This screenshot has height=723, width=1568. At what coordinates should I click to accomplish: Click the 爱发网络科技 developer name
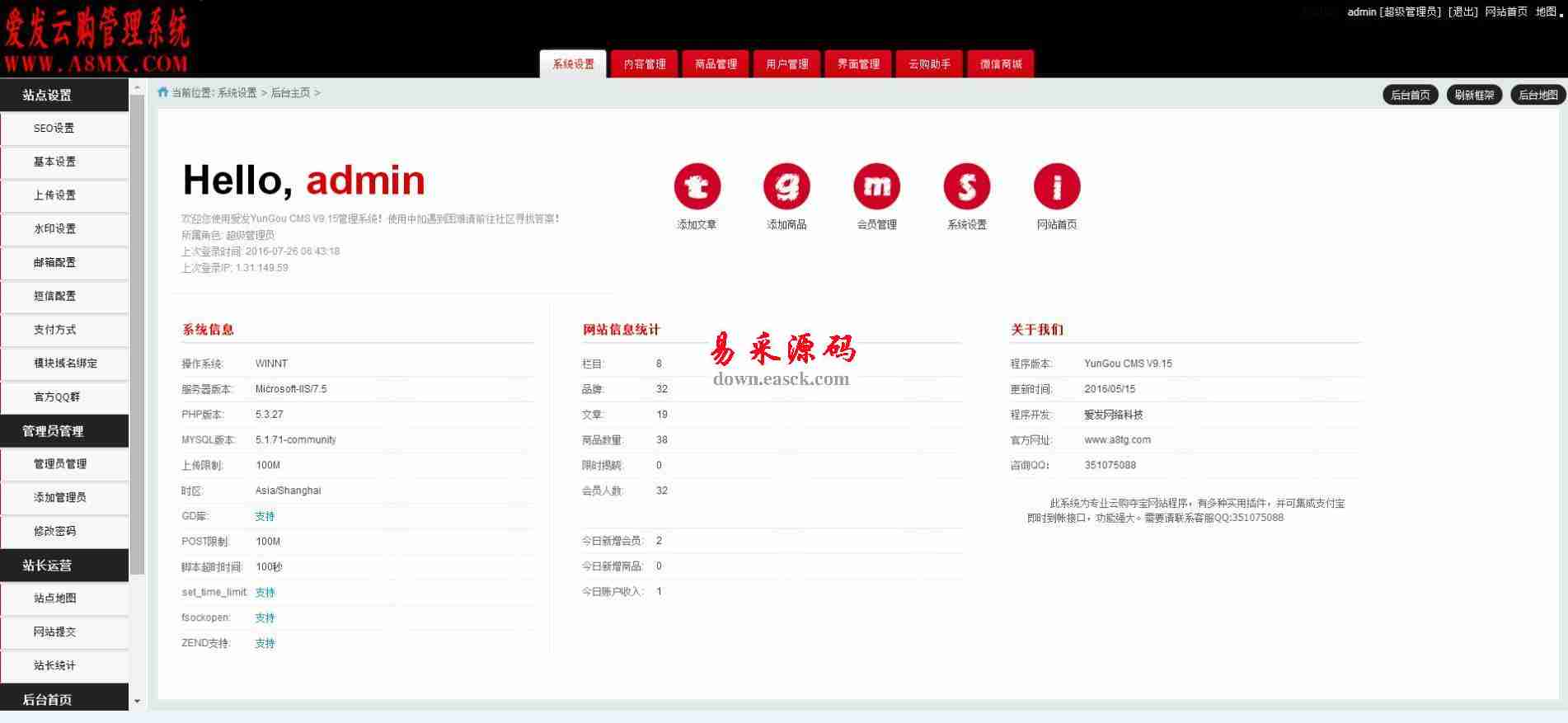pyautogui.click(x=1114, y=415)
